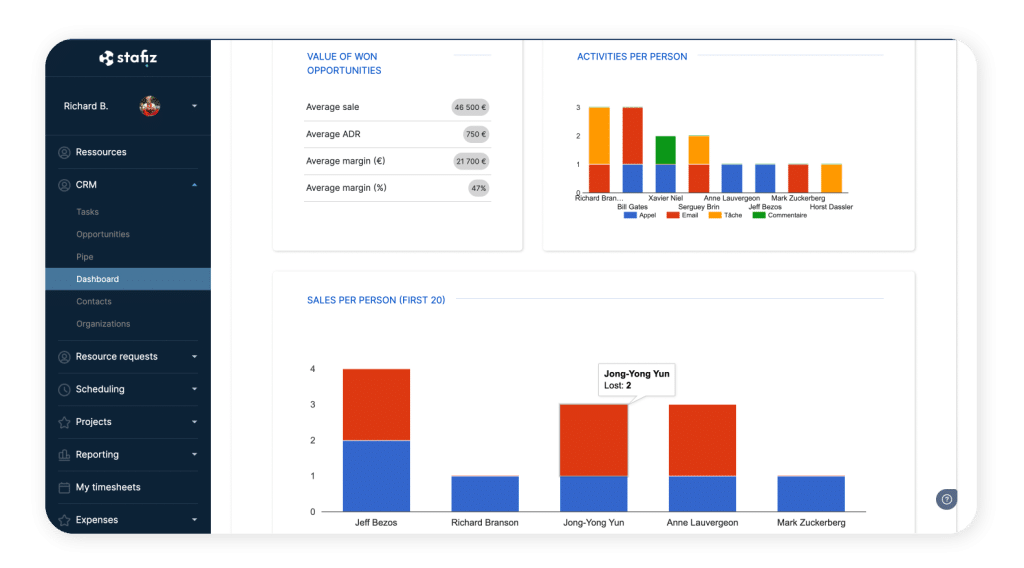Click Xavier Niel green Commentaire segment
The width and height of the screenshot is (1024, 568).
click(x=665, y=150)
